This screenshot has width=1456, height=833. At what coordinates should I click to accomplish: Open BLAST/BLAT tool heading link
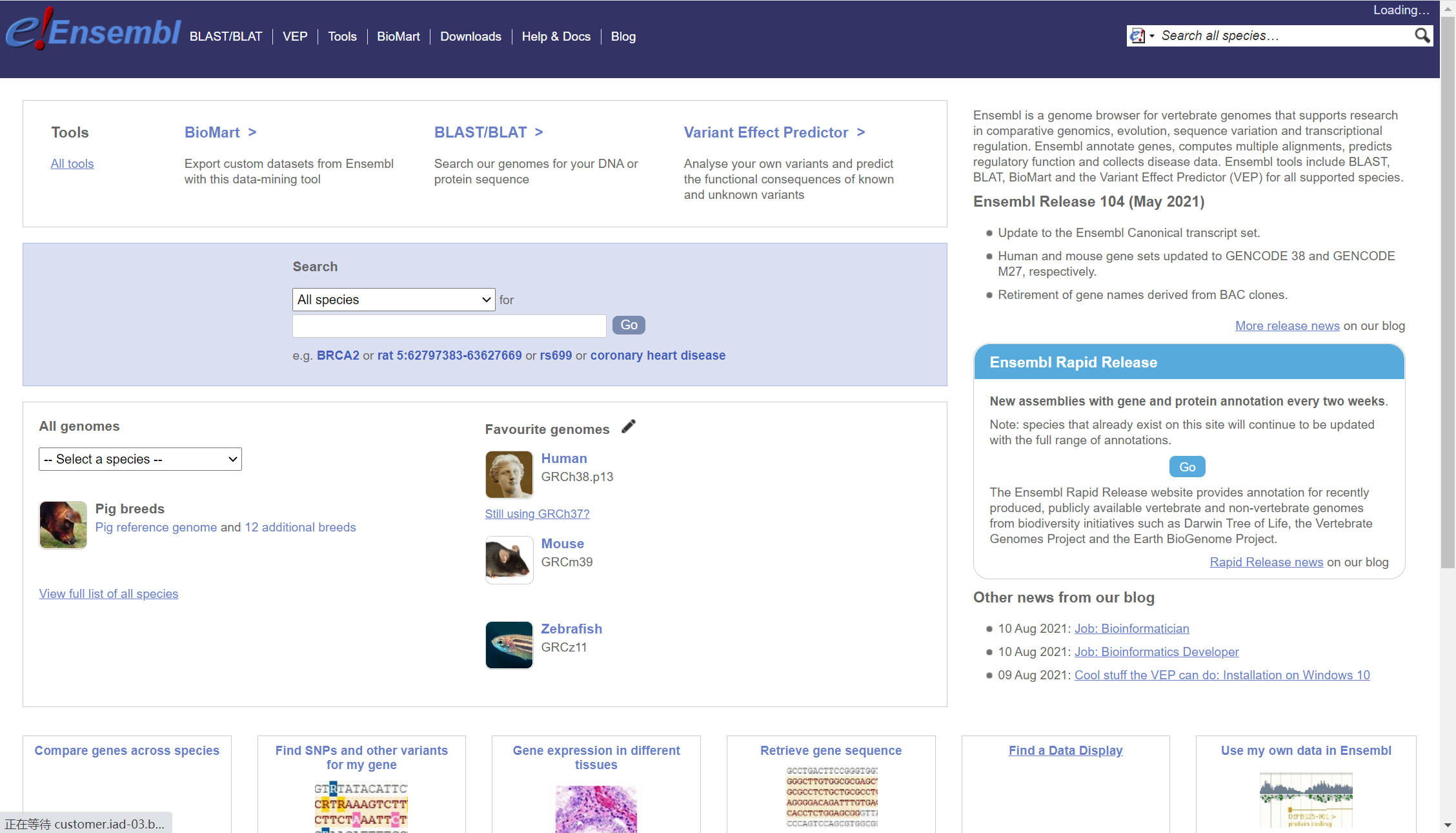[489, 132]
